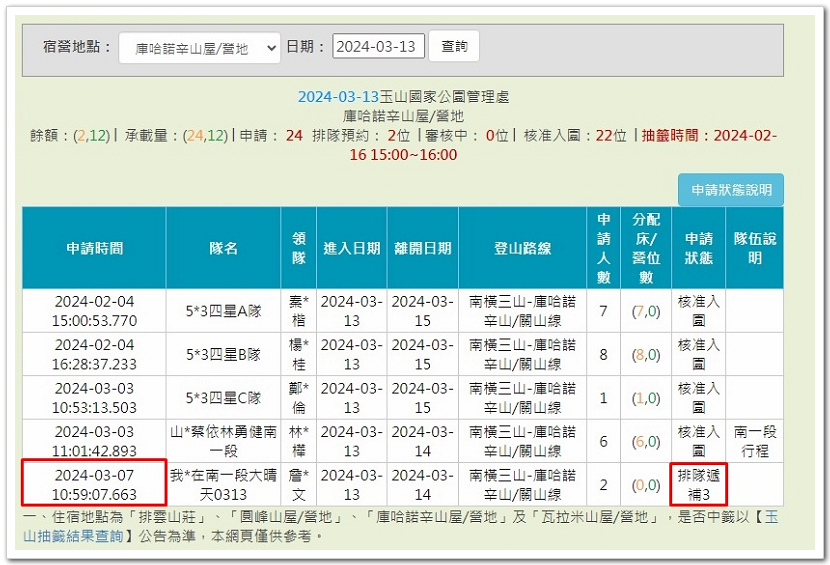This screenshot has width=830, height=565.
Task: Click the blue 2024-03-13 date heading
Action: coord(338,97)
